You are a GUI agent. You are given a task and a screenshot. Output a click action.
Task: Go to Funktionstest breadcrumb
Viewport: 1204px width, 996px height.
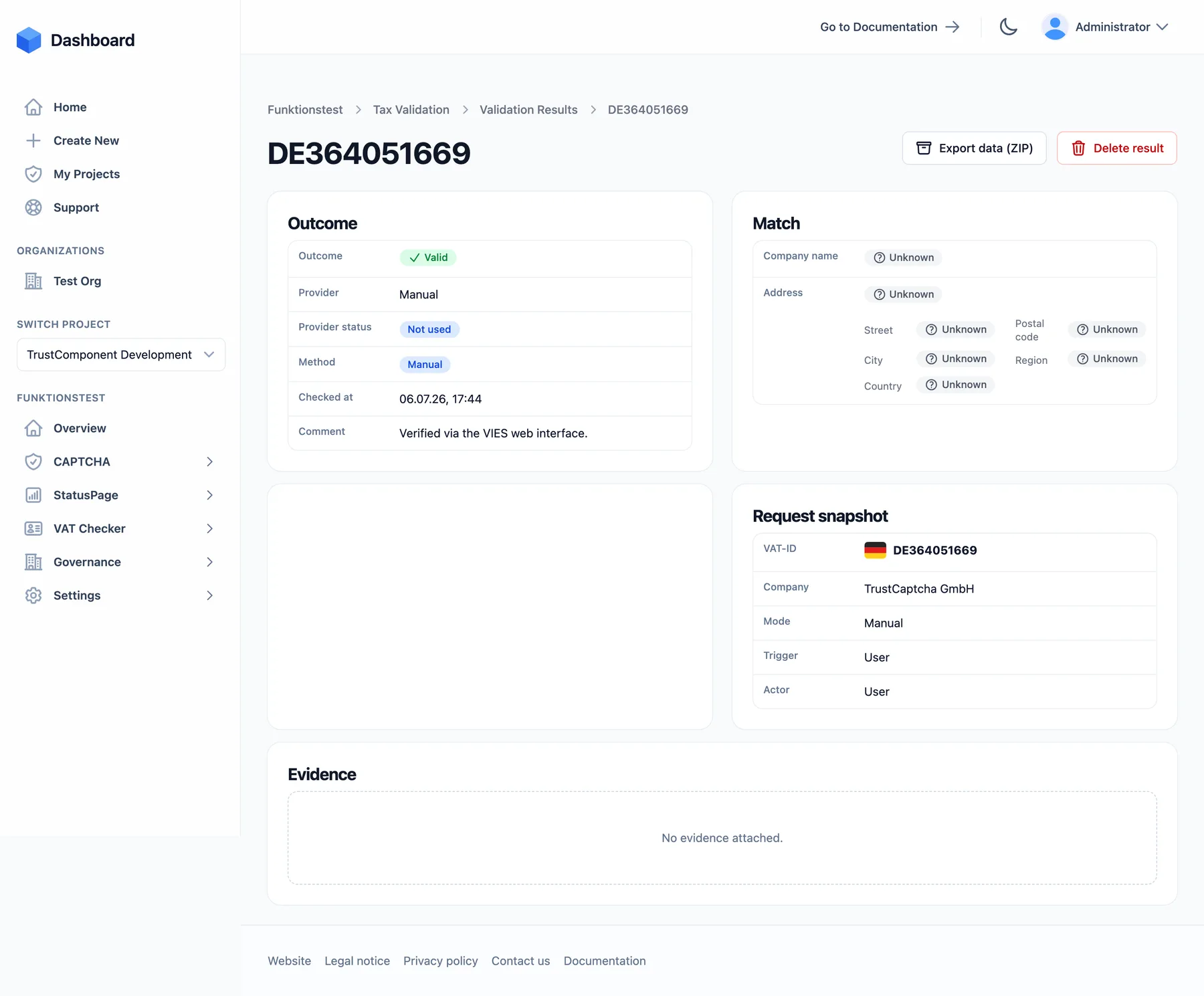pos(305,110)
